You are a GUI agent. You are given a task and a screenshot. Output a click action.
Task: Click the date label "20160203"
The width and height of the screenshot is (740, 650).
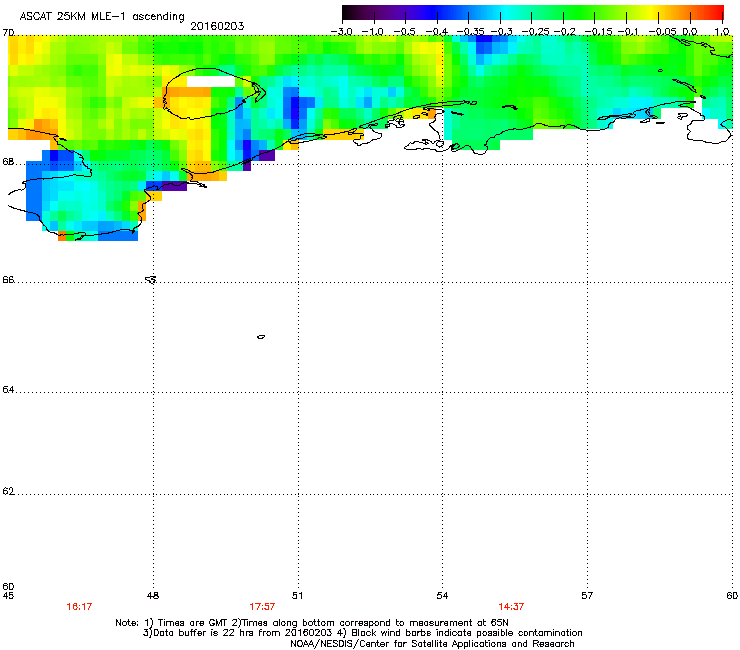click(217, 26)
